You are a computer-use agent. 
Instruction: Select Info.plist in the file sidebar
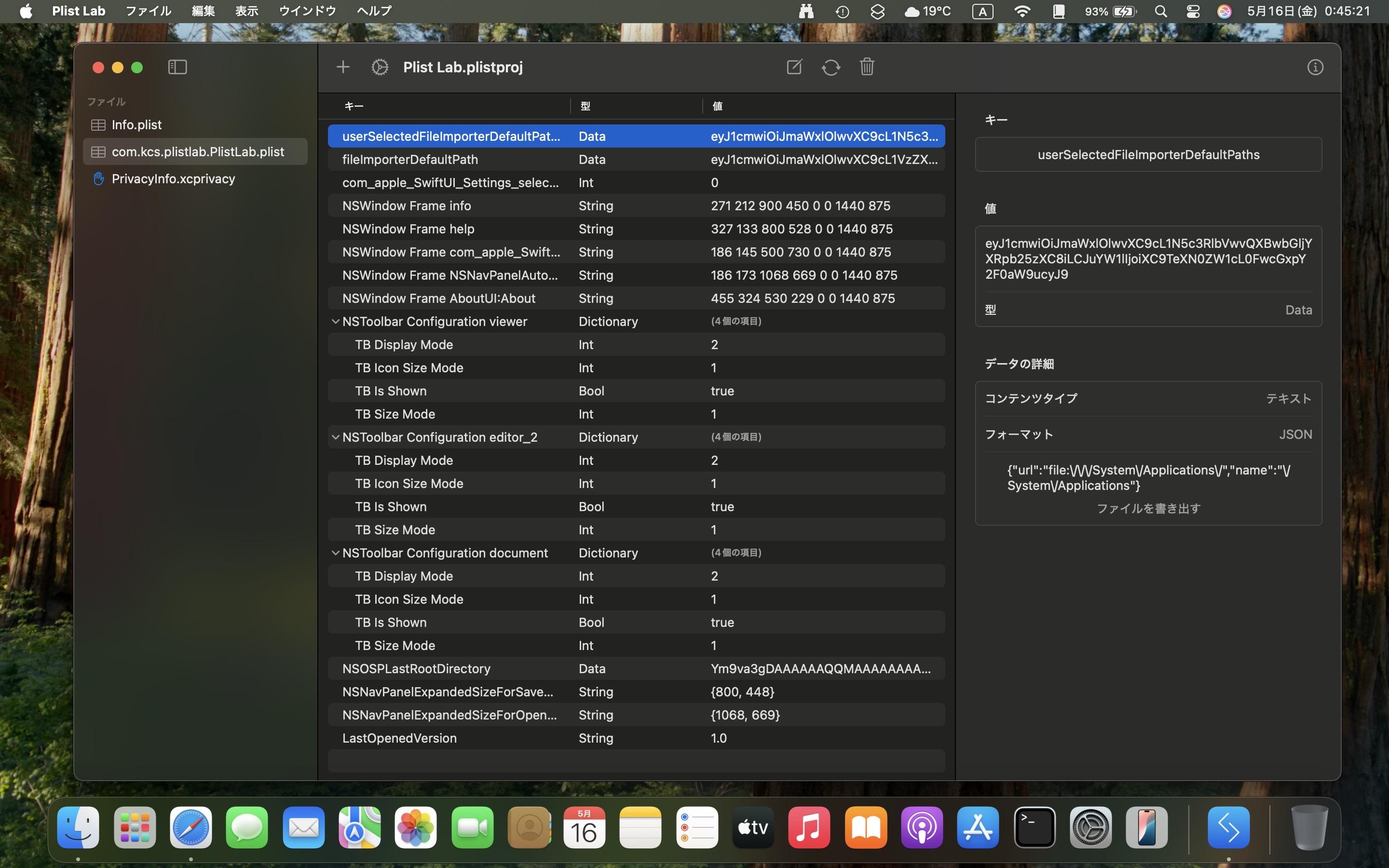[195, 124]
